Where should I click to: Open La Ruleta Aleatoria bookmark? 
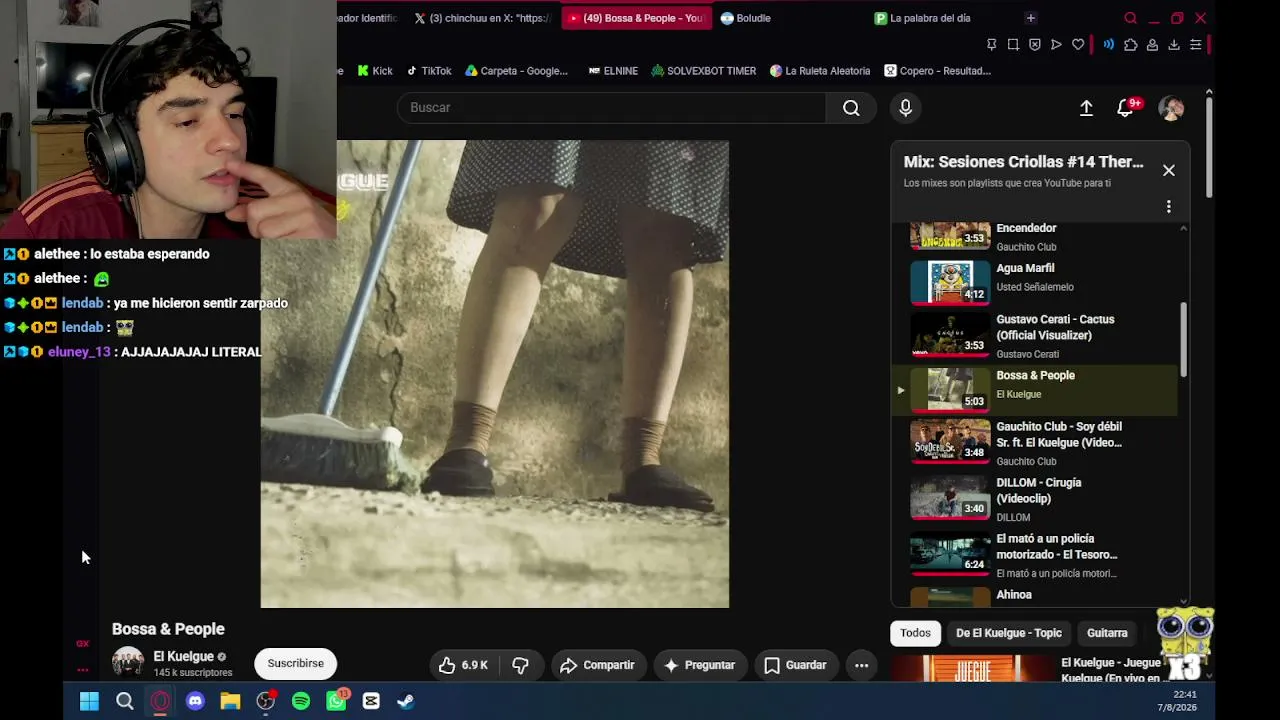[x=820, y=71]
